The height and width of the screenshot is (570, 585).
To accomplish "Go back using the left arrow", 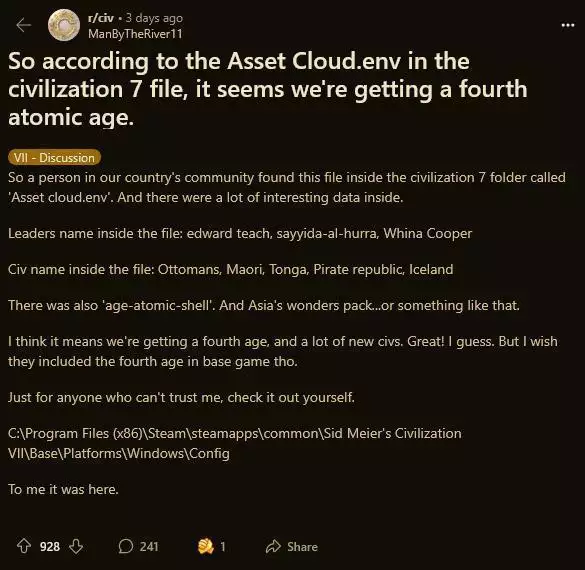I will pyautogui.click(x=24, y=25).
